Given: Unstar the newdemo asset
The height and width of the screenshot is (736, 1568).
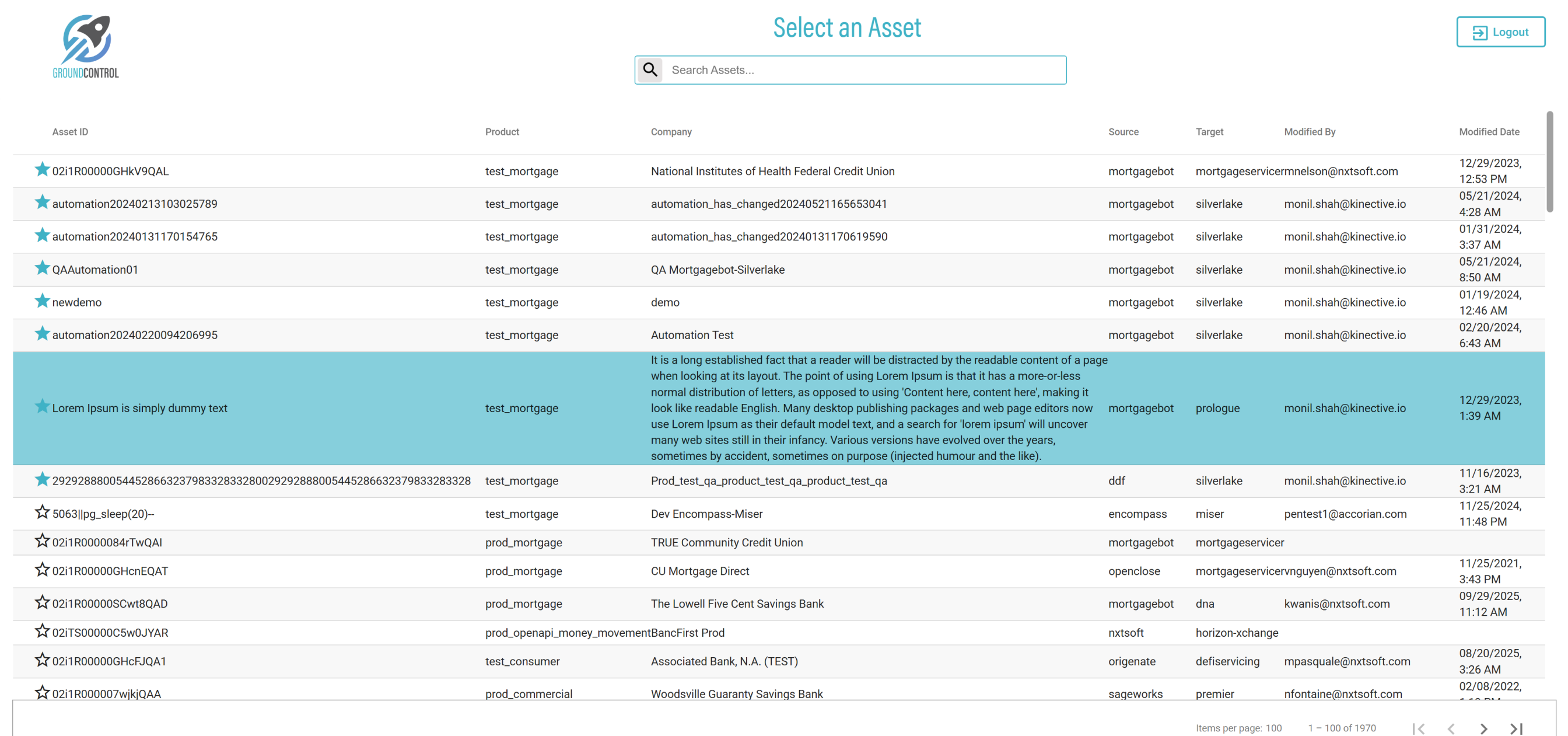Looking at the screenshot, I should coord(41,301).
